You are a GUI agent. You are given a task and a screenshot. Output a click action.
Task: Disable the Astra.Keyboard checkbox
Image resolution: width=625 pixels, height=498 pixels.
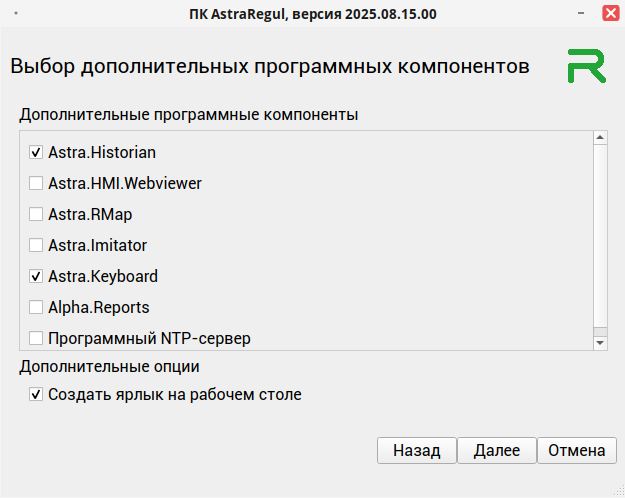click(x=36, y=276)
